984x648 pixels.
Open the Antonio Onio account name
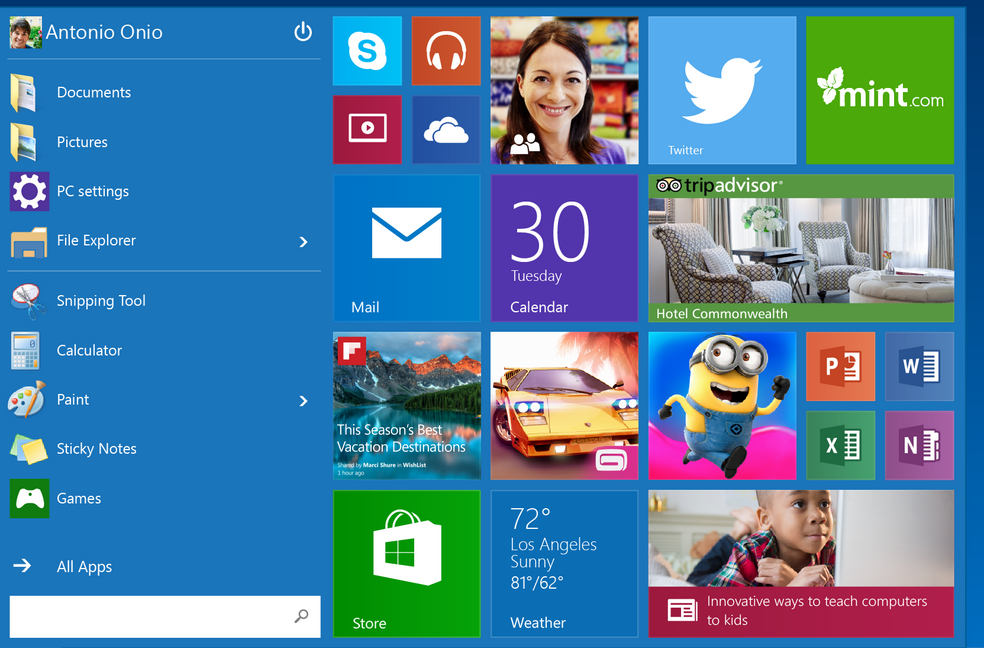point(104,32)
